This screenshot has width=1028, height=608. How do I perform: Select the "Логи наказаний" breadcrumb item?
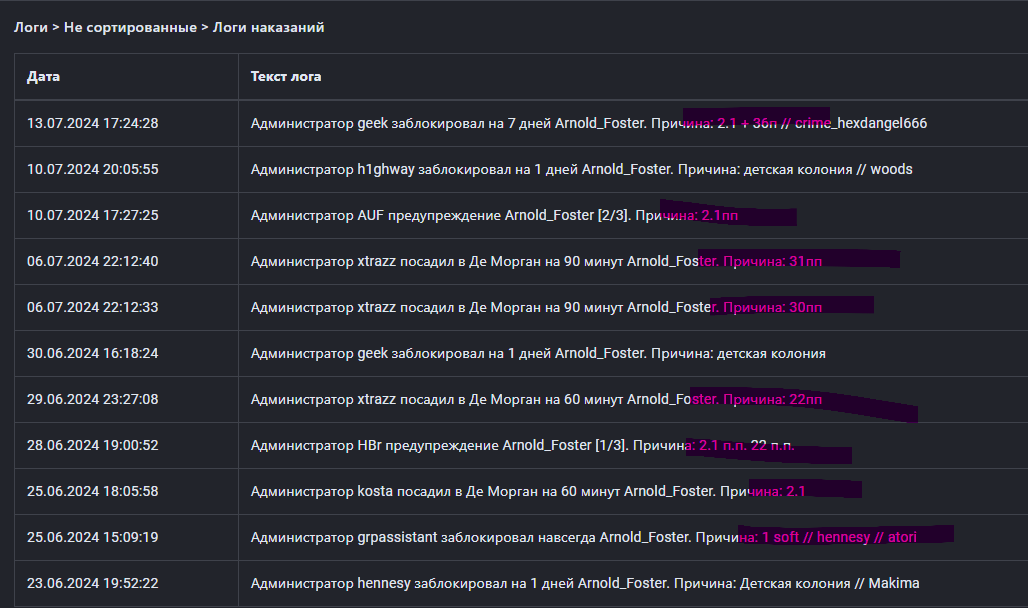click(x=268, y=28)
